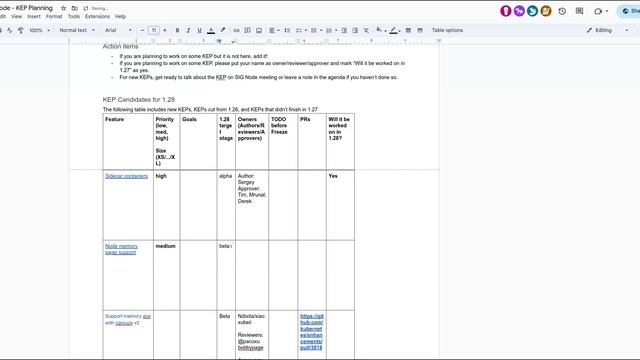Open the Help menu
Image resolution: width=640 pixels, height=360 pixels.
[x=120, y=17]
